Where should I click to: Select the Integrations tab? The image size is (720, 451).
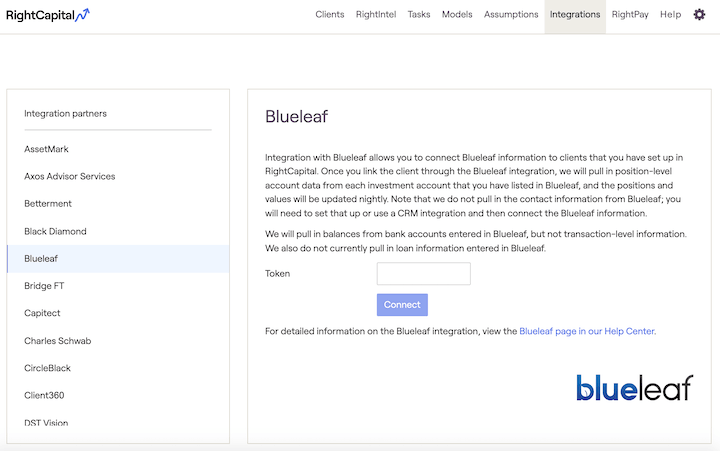click(x=575, y=15)
